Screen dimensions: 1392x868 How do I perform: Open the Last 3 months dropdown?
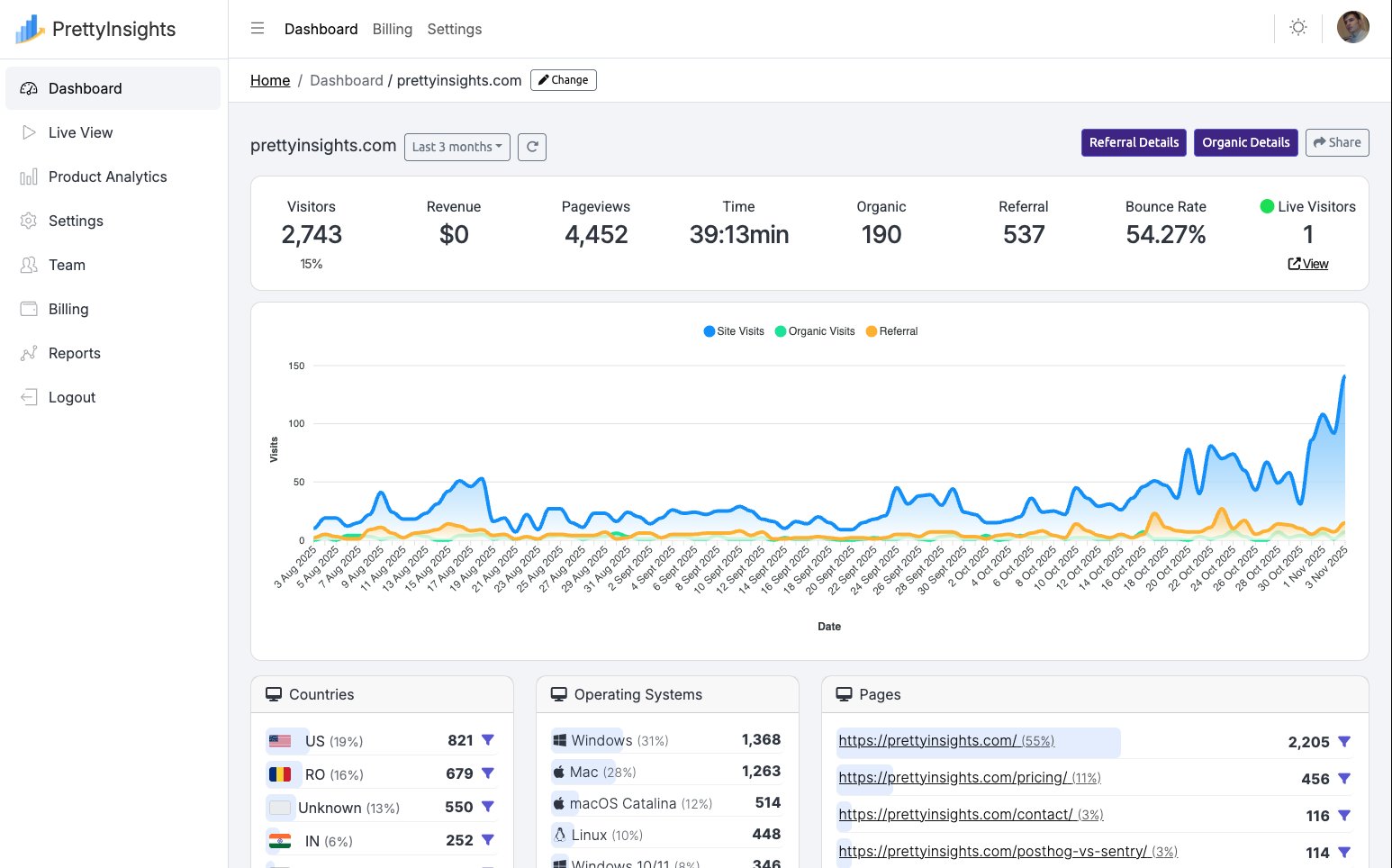[457, 147]
